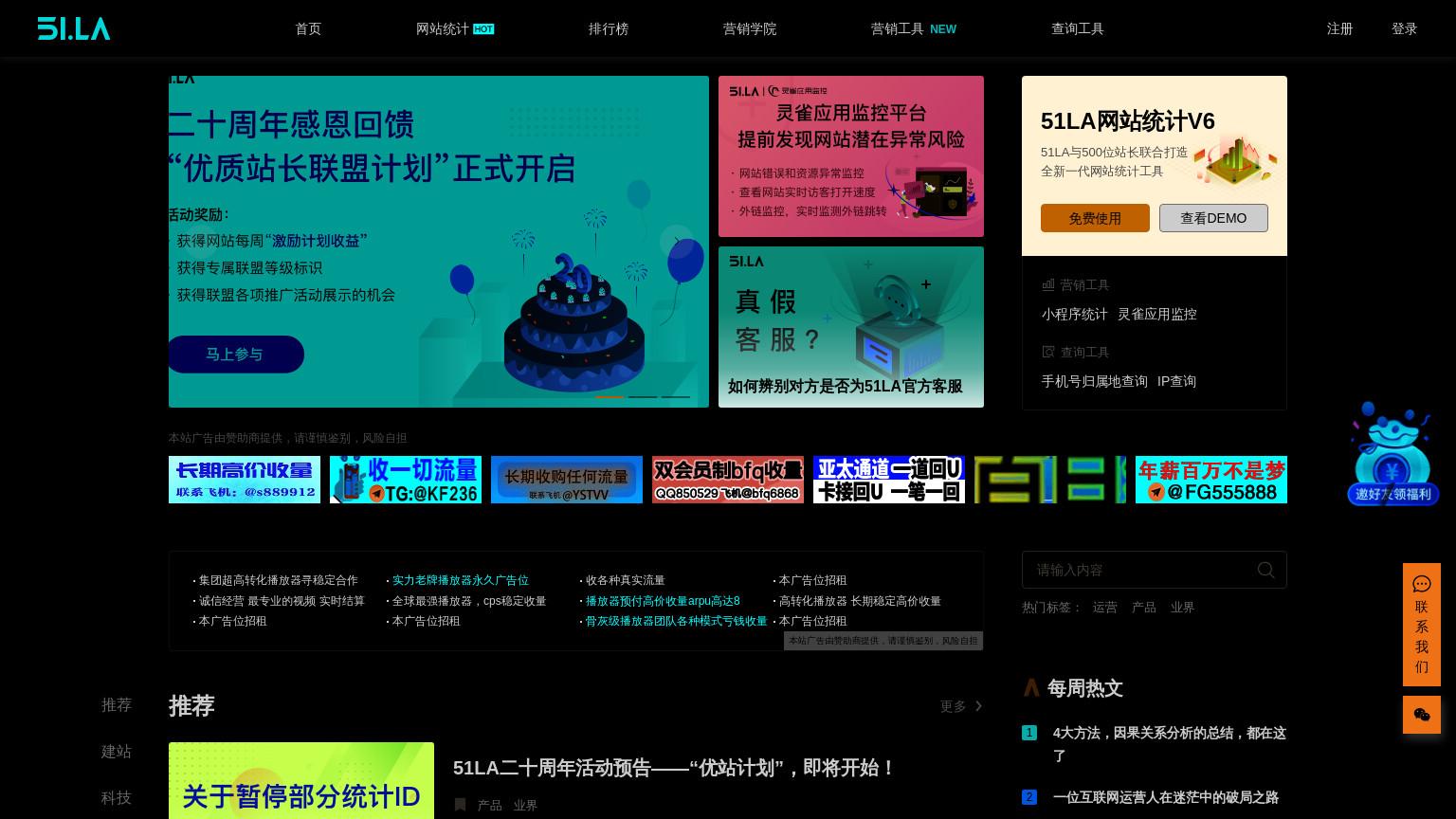Open text ad 收各种真实流量
1456x819 pixels.
coord(626,580)
